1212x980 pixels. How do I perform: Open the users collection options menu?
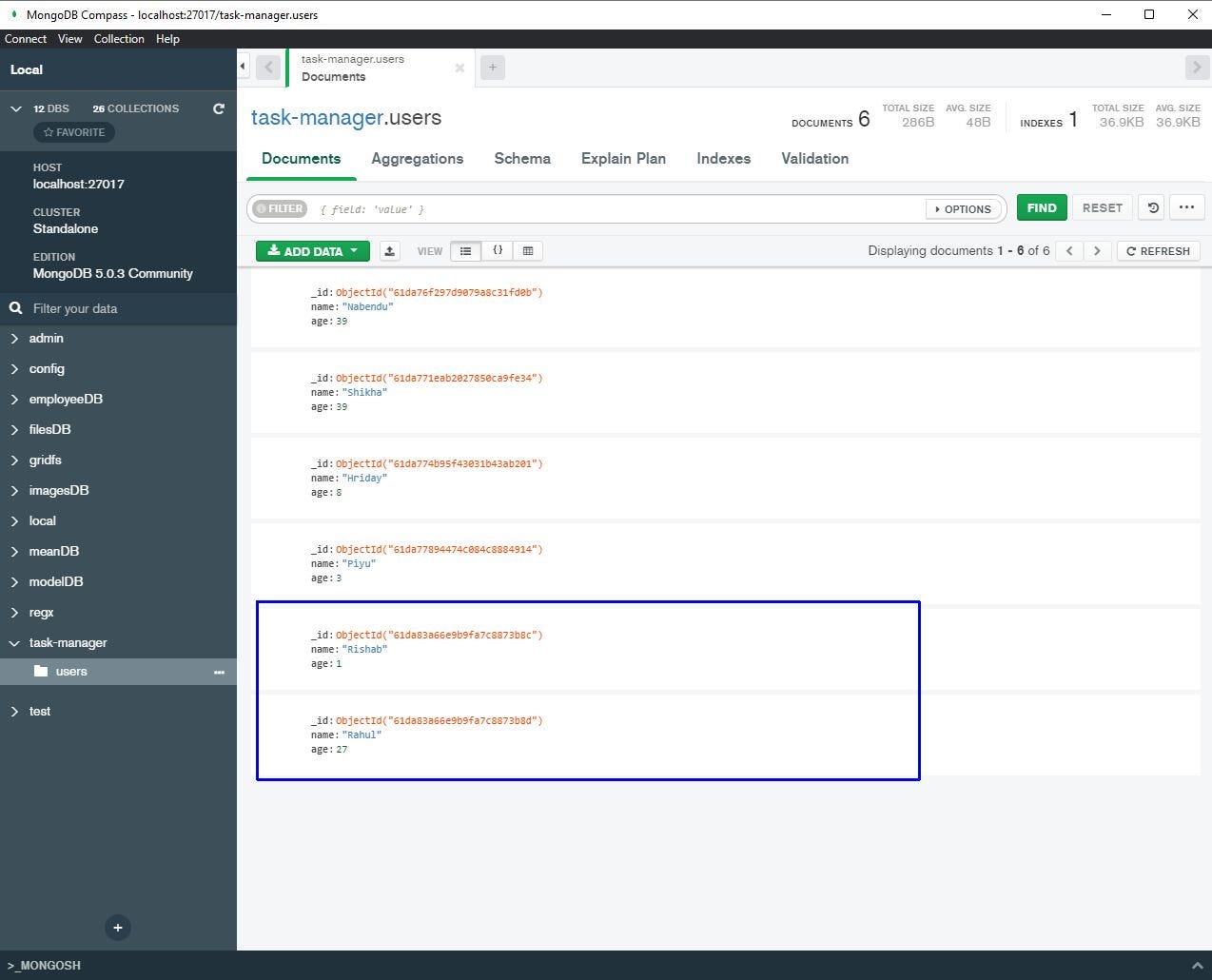click(x=219, y=672)
